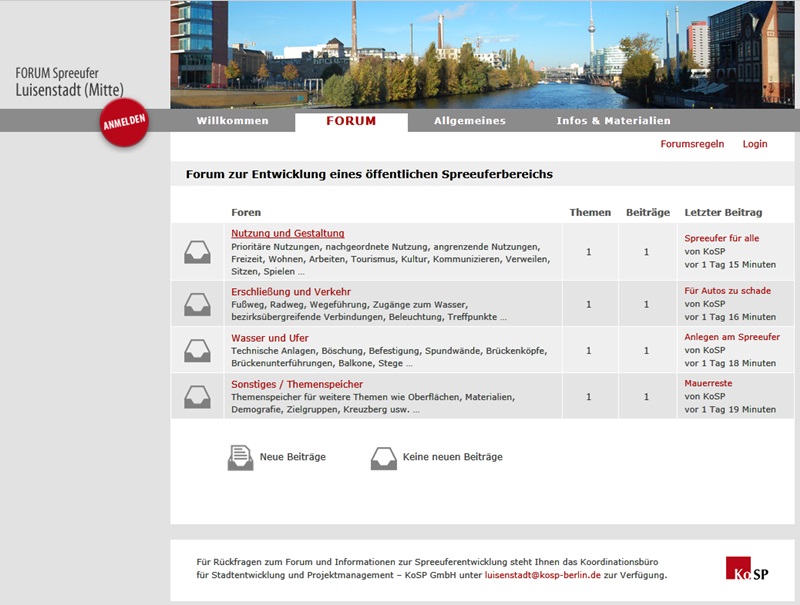The height and width of the screenshot is (605, 800).
Task: Click the red ANMELDEN badge
Action: [122, 124]
